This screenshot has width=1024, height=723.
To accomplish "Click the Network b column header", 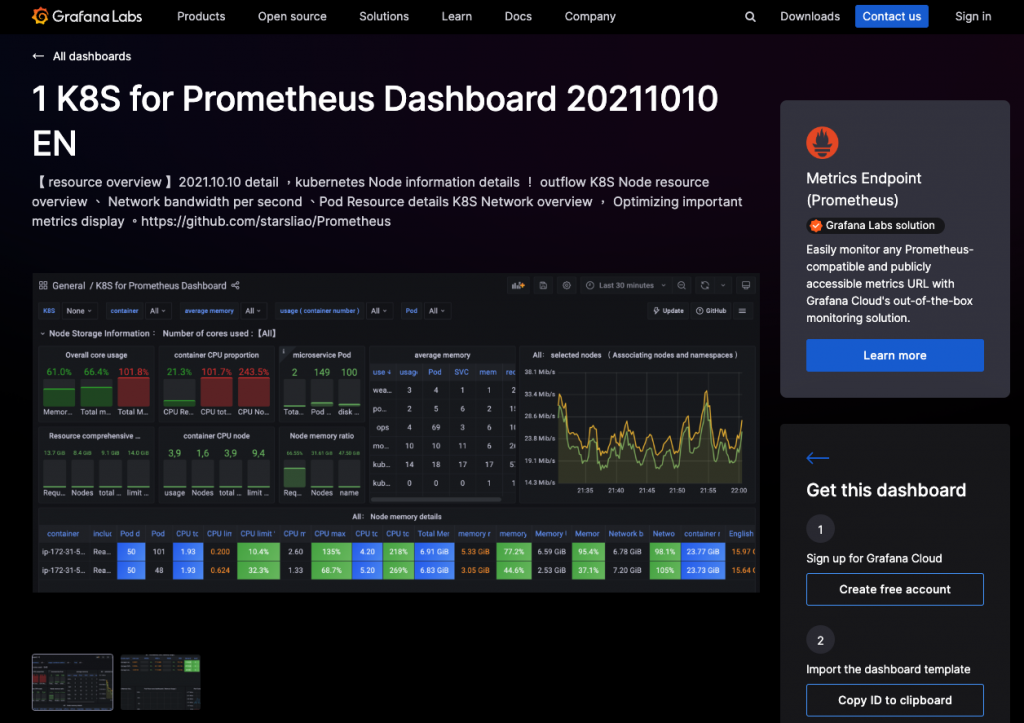I will [x=626, y=534].
